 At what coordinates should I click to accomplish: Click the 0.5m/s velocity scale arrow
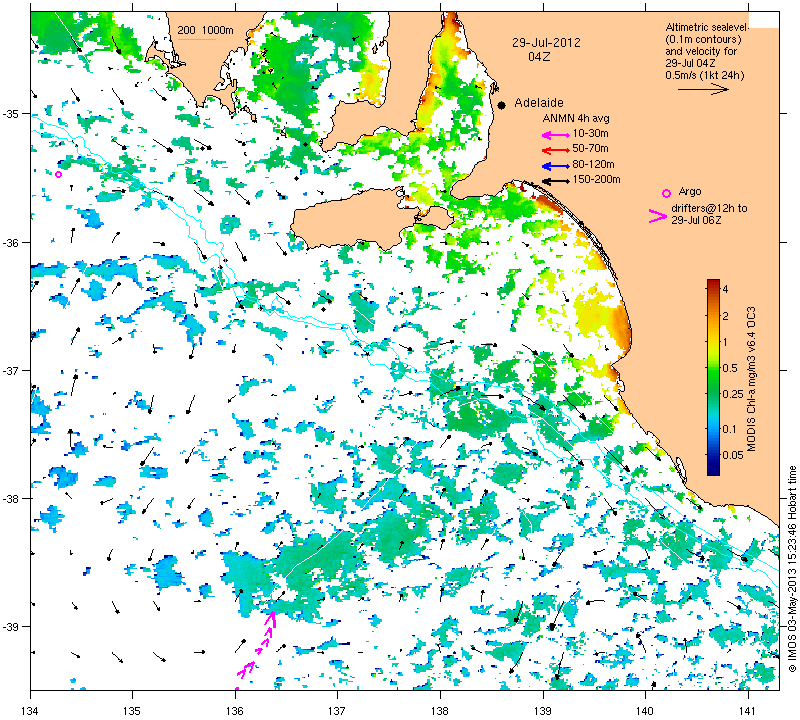pyautogui.click(x=704, y=89)
